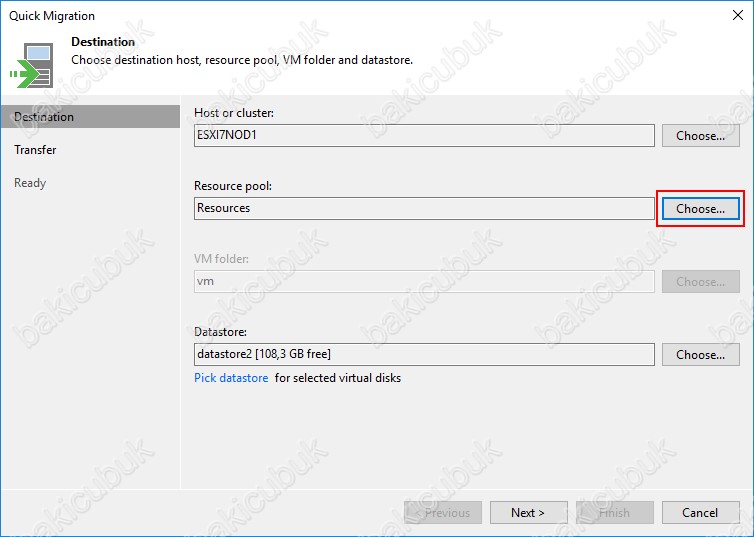The width and height of the screenshot is (754, 537).
Task: Click Choose button for Host or cluster
Action: (x=701, y=136)
